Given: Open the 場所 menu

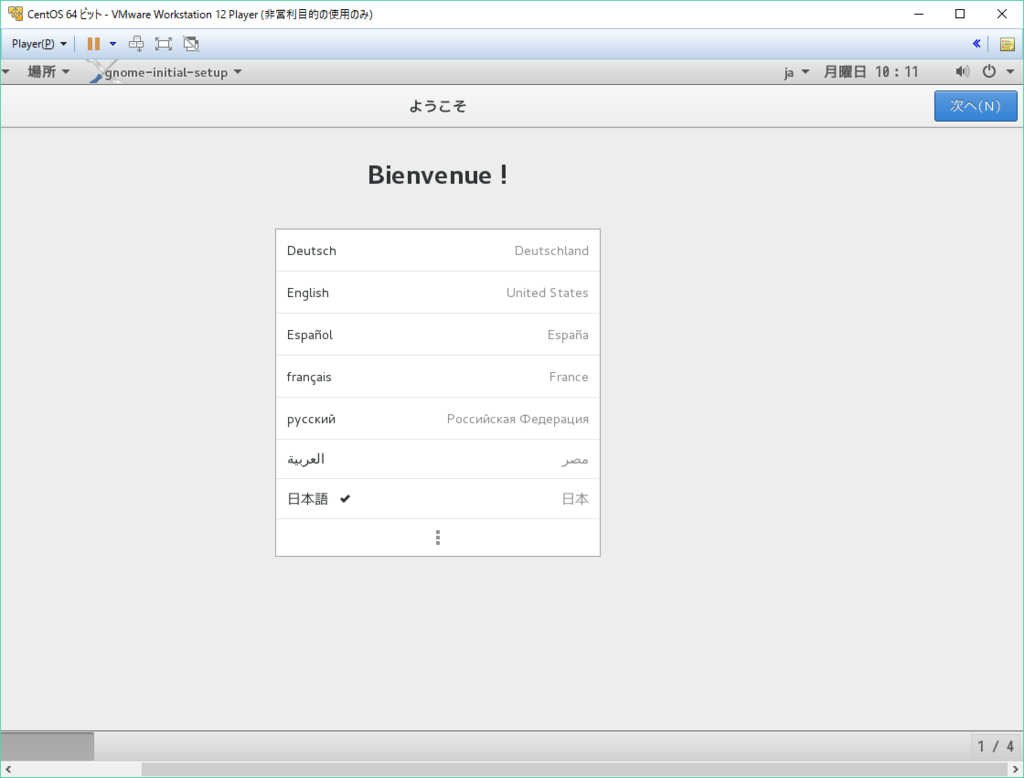Looking at the screenshot, I should point(48,72).
